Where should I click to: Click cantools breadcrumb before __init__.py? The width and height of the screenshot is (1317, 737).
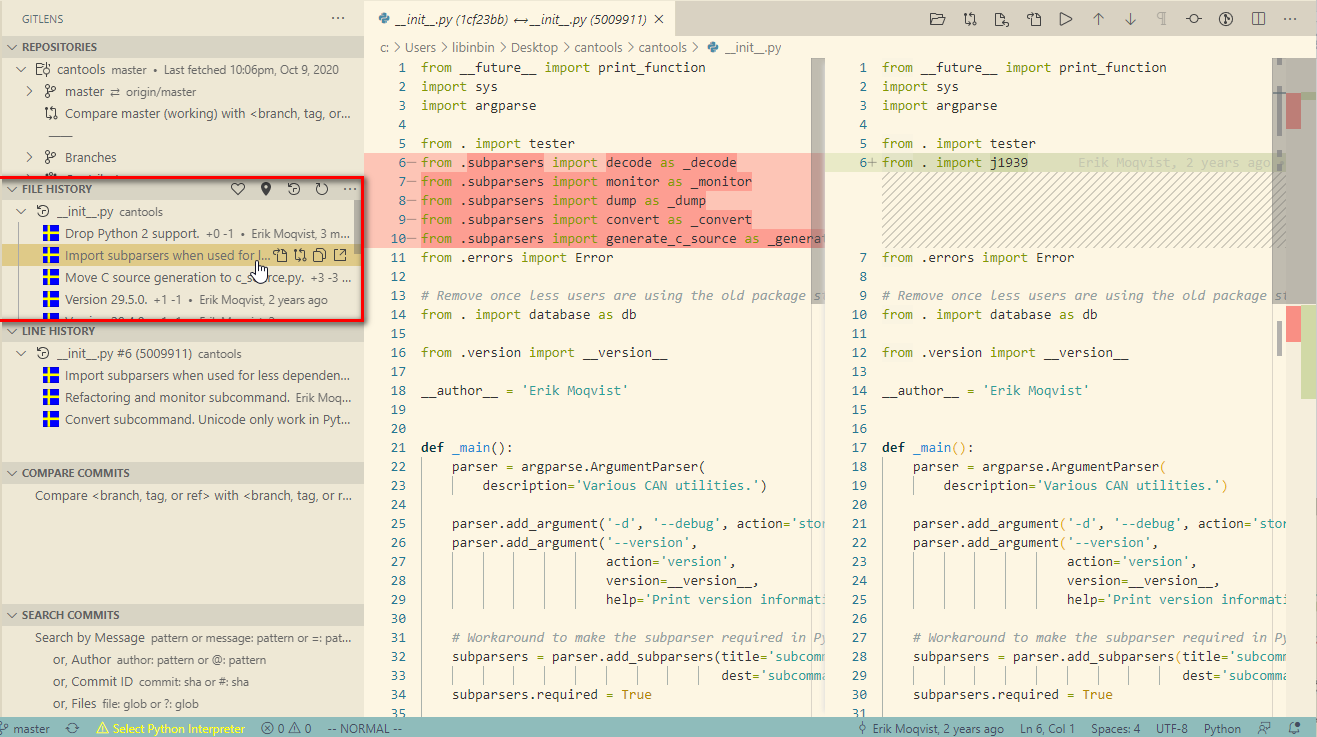663,47
